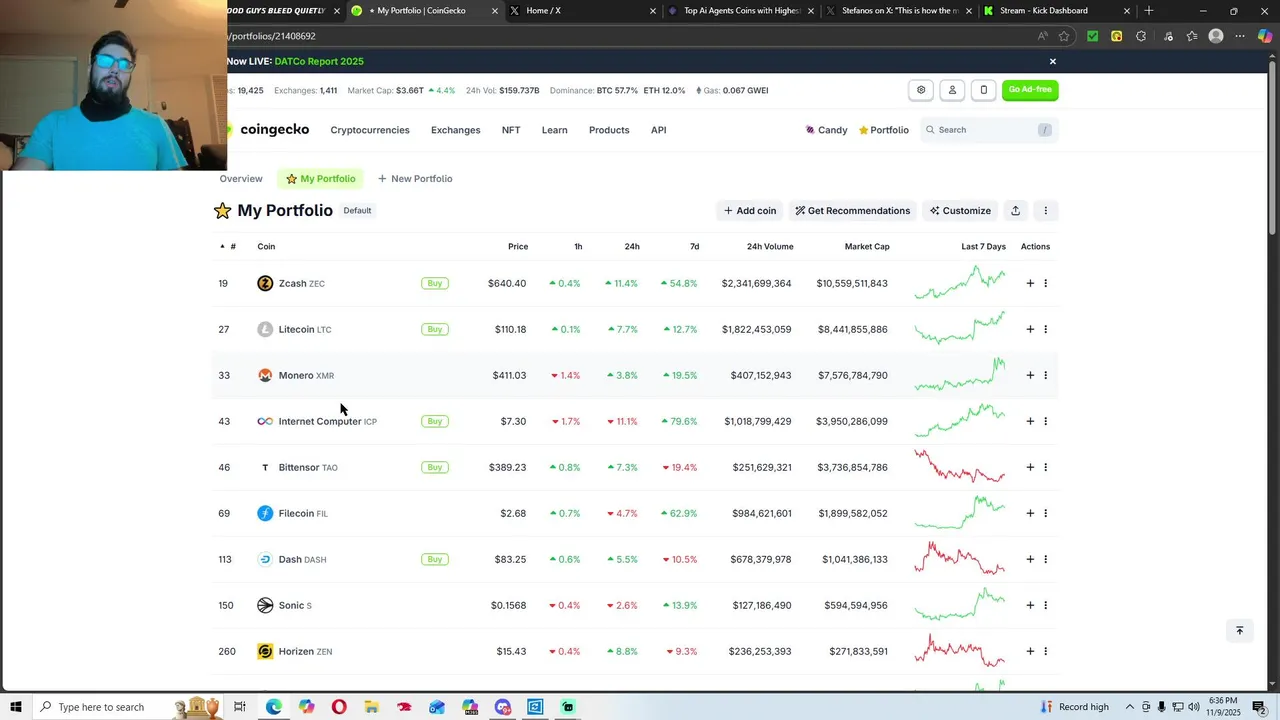Open Learn navigation menu

[x=554, y=130]
